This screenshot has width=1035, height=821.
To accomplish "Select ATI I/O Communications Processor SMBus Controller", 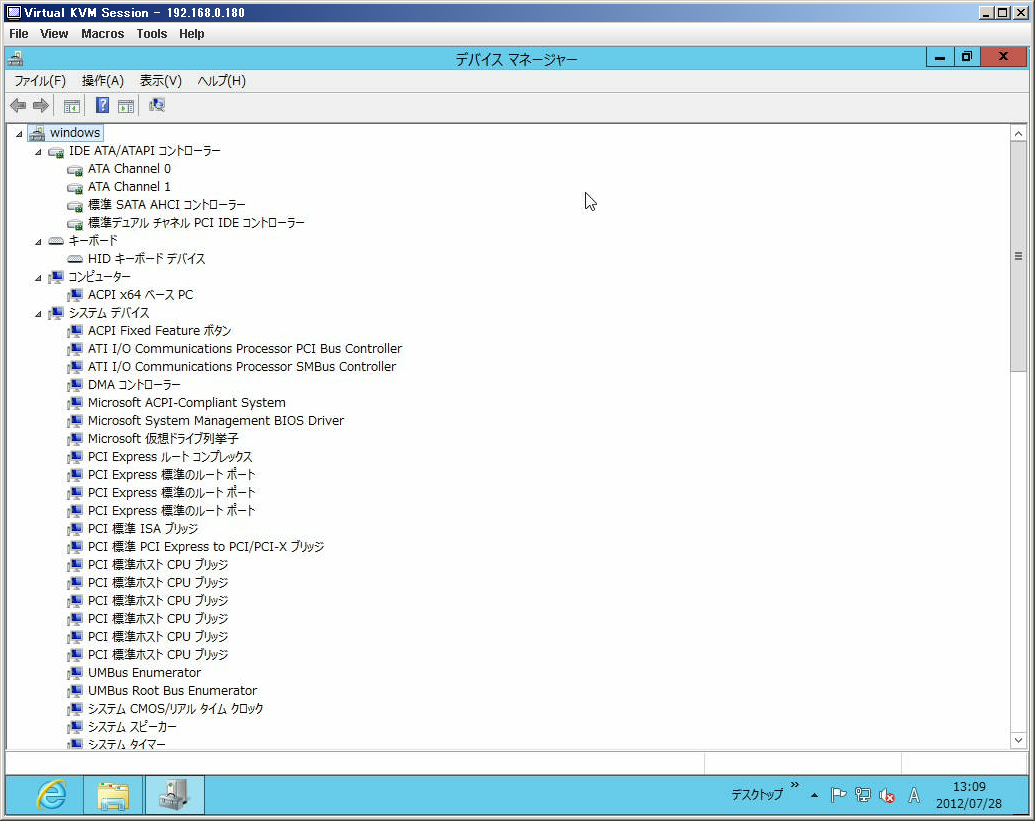I will coord(242,366).
